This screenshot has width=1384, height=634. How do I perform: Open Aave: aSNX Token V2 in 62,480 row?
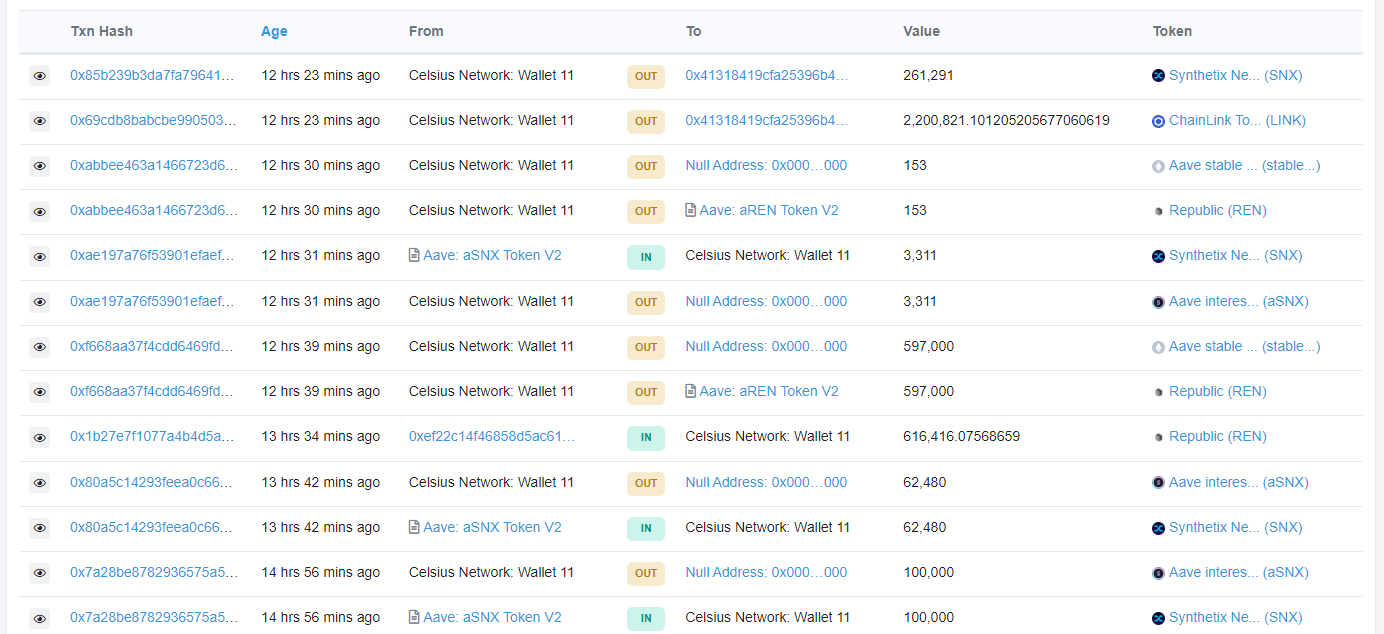tap(492, 527)
